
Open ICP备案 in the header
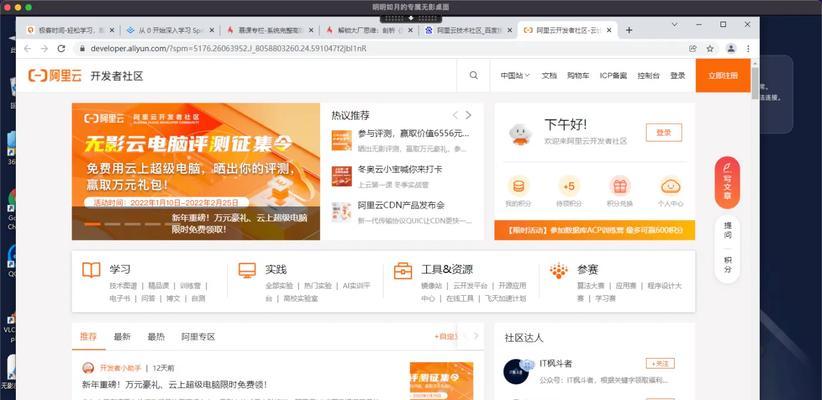click(x=613, y=75)
